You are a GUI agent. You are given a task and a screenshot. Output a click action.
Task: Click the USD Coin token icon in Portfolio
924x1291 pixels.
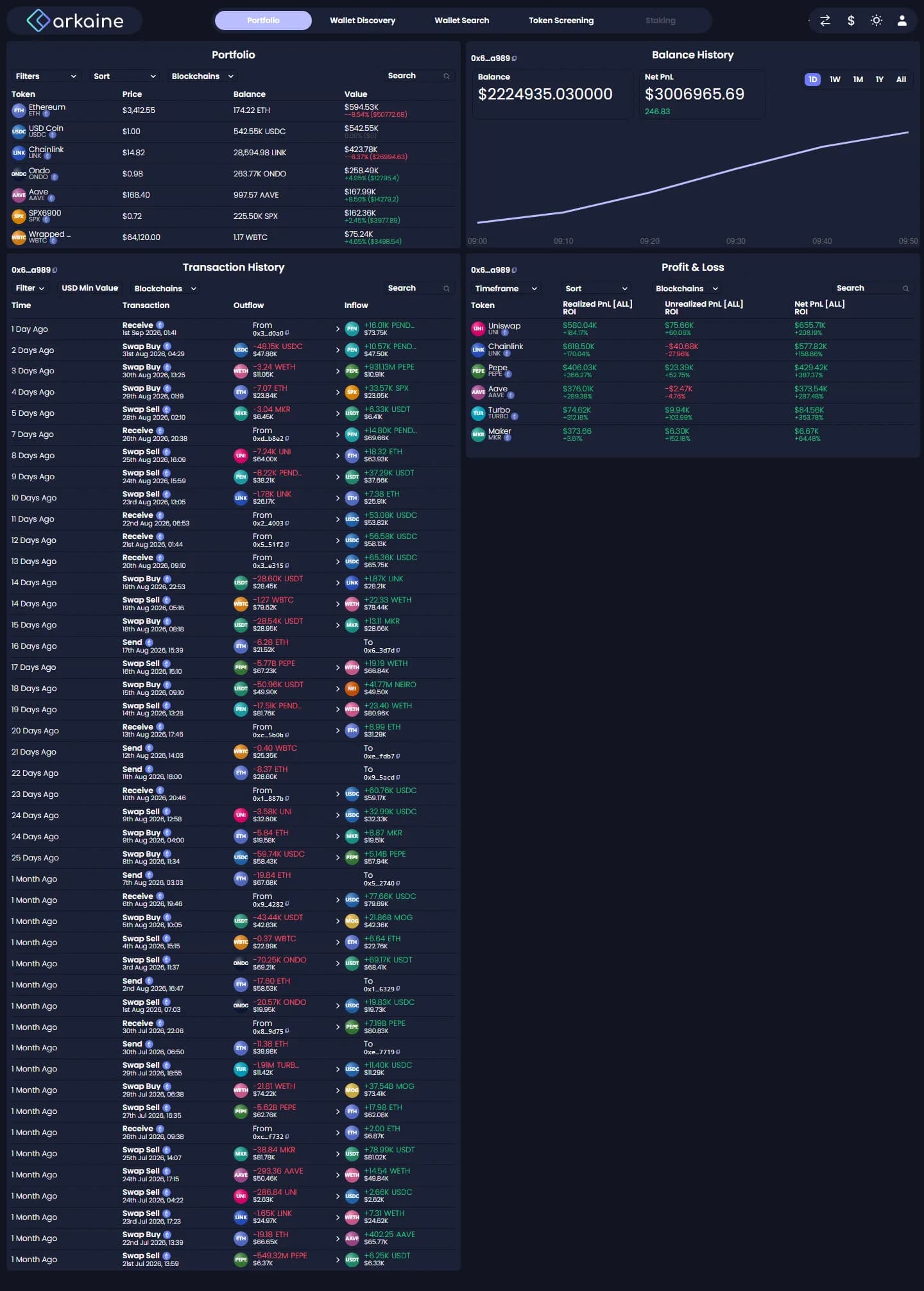tap(19, 132)
